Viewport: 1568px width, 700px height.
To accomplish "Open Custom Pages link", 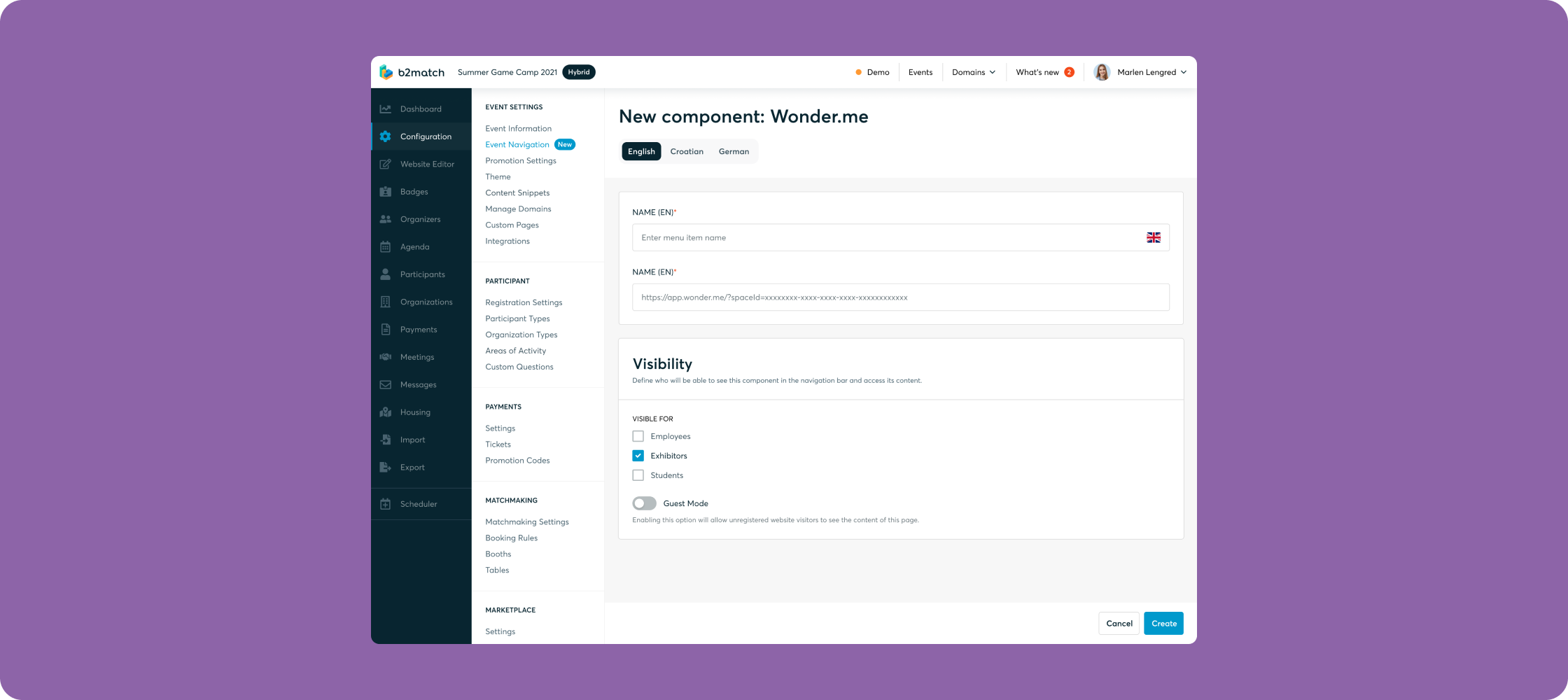I will (x=512, y=225).
